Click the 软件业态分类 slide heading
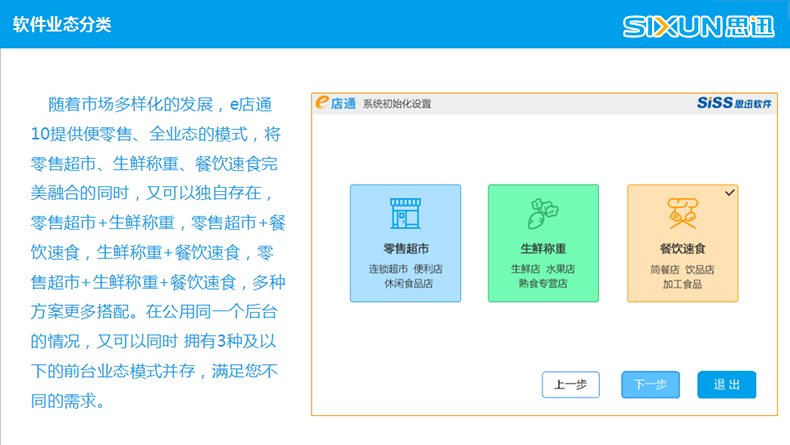 (x=62, y=25)
